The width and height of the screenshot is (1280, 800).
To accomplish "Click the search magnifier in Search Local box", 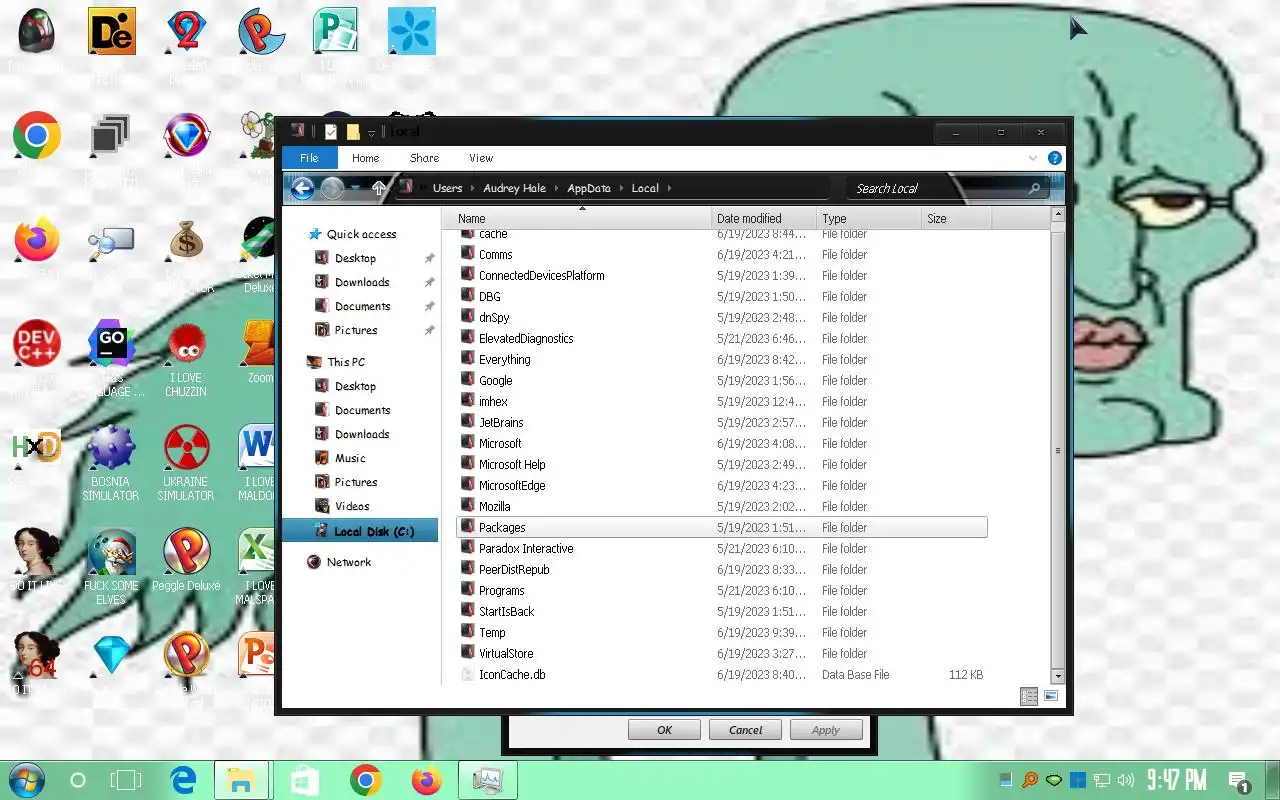I will click(x=1034, y=188).
